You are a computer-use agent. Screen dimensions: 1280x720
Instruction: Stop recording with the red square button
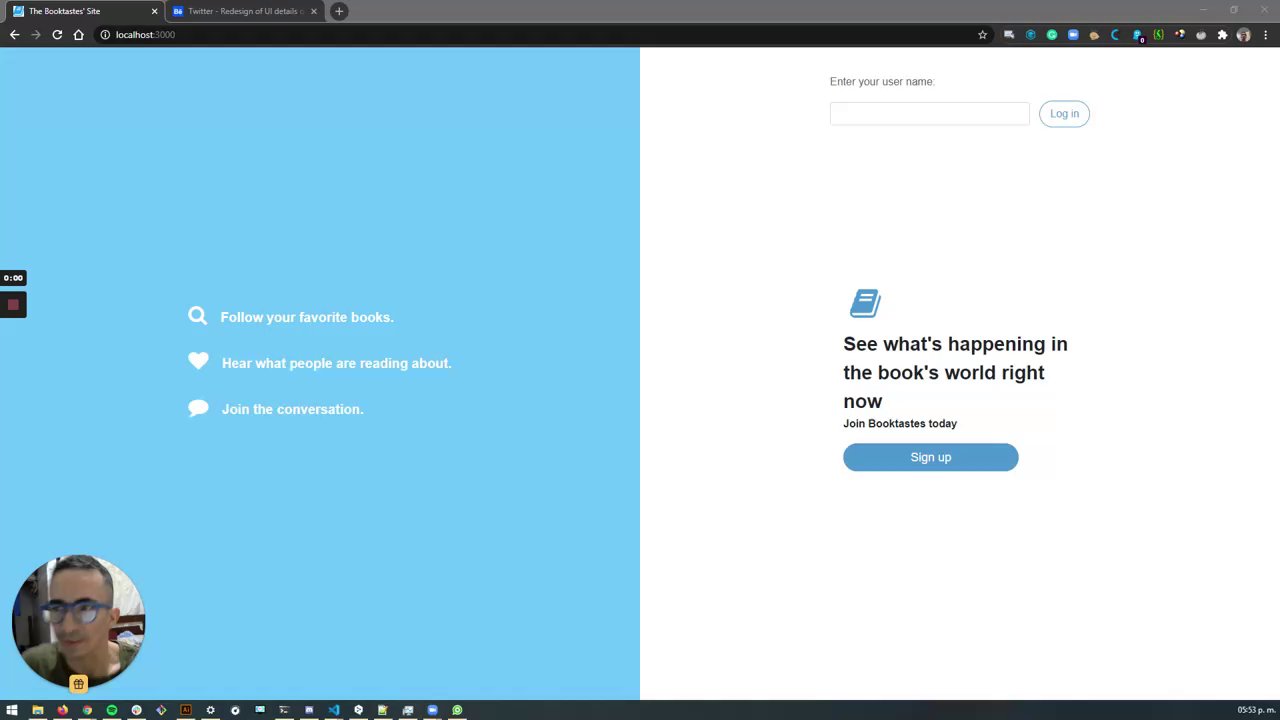(13, 305)
